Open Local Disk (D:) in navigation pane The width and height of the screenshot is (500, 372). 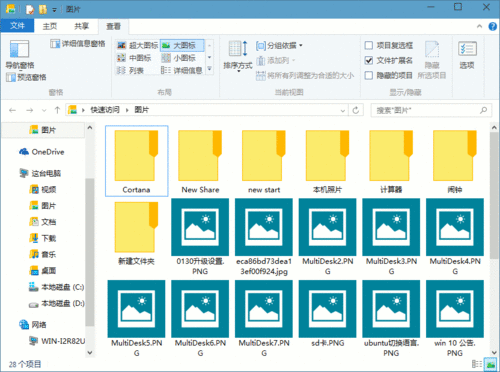click(56, 303)
